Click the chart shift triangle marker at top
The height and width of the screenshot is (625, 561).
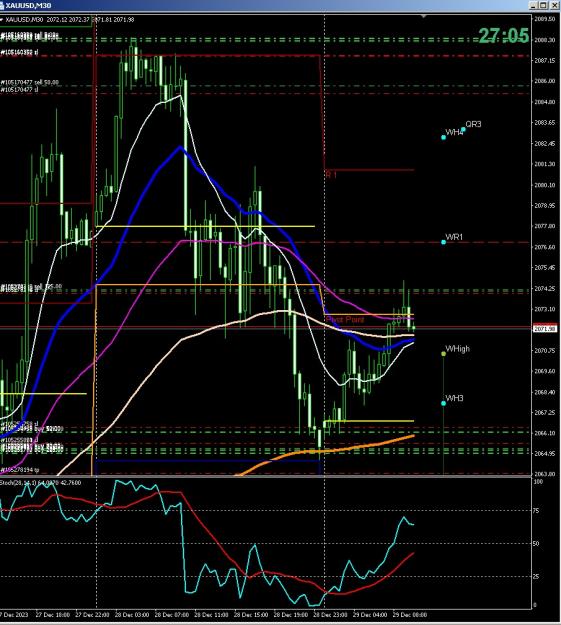[423, 16]
